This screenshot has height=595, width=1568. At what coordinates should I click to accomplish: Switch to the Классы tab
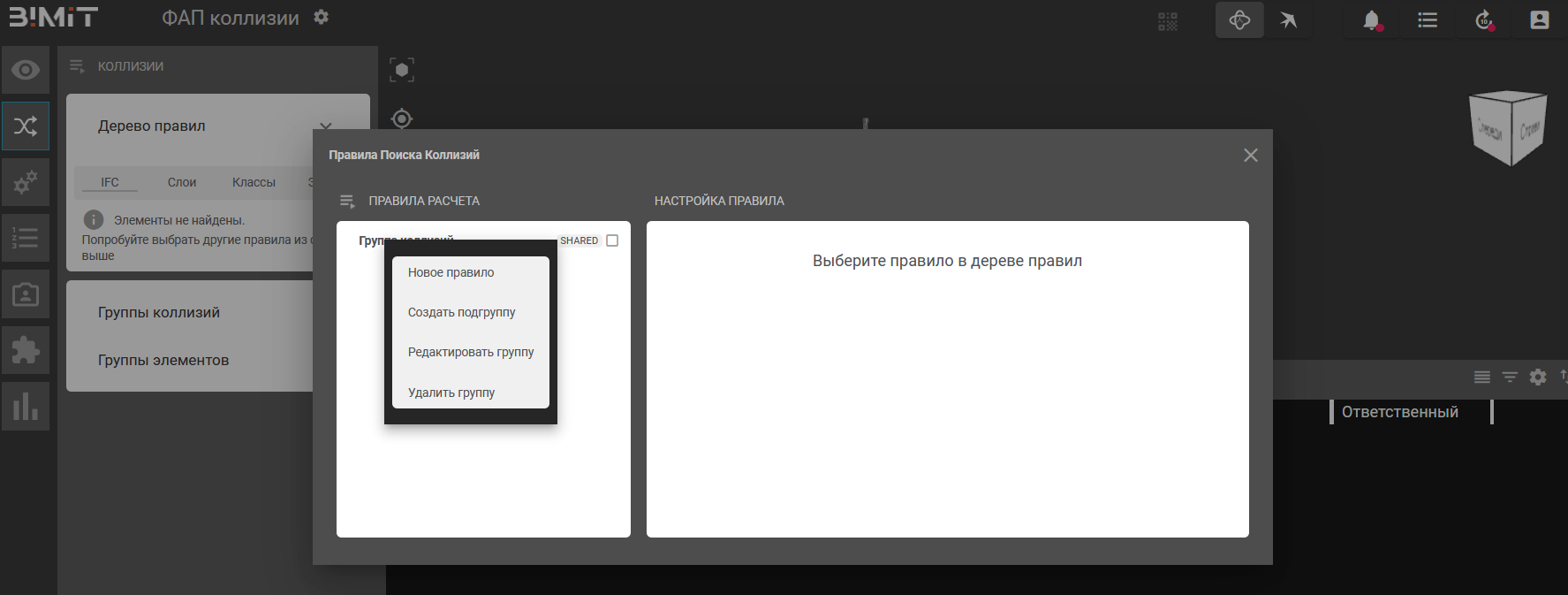254,182
